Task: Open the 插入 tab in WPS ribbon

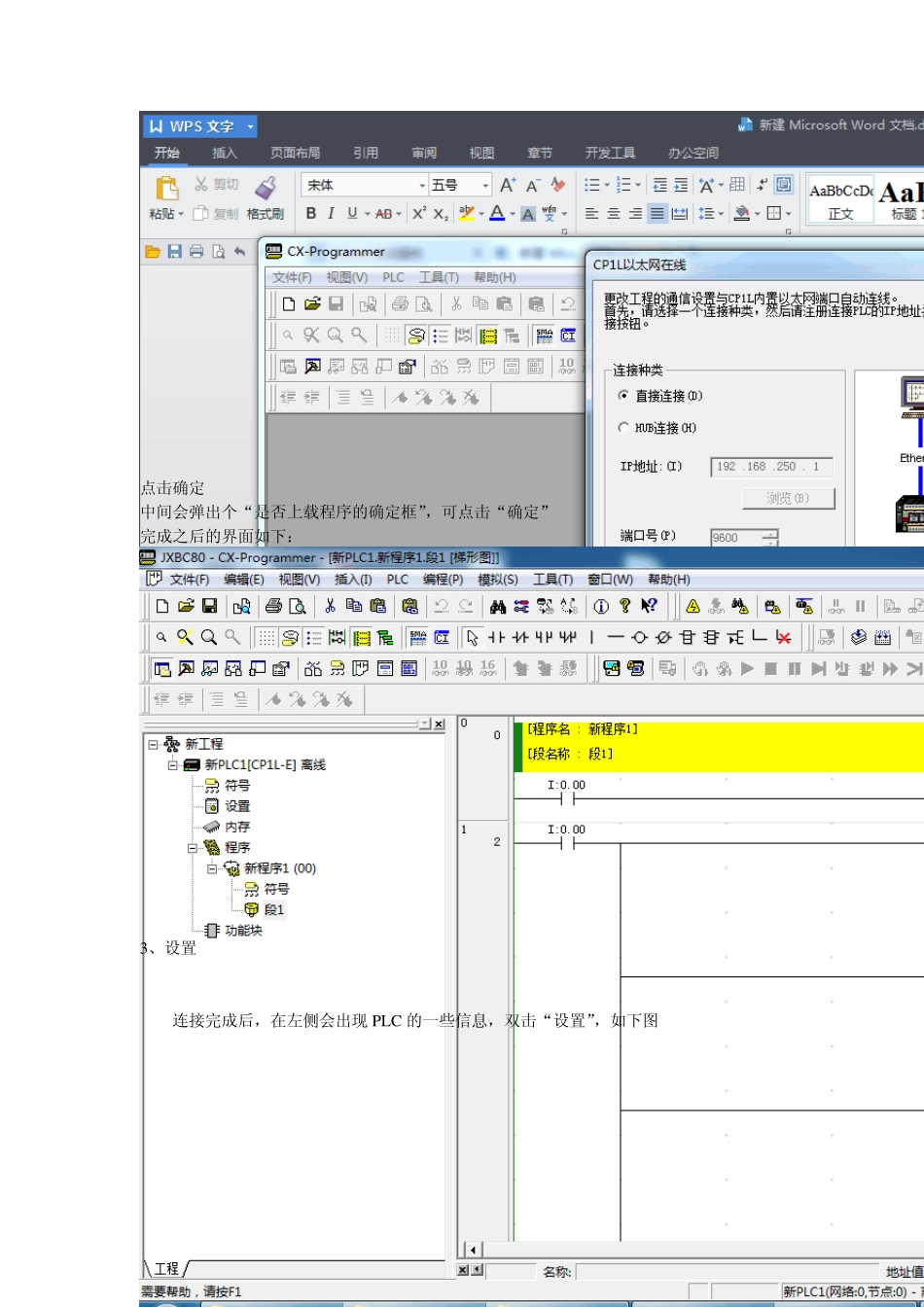Action: (x=225, y=153)
